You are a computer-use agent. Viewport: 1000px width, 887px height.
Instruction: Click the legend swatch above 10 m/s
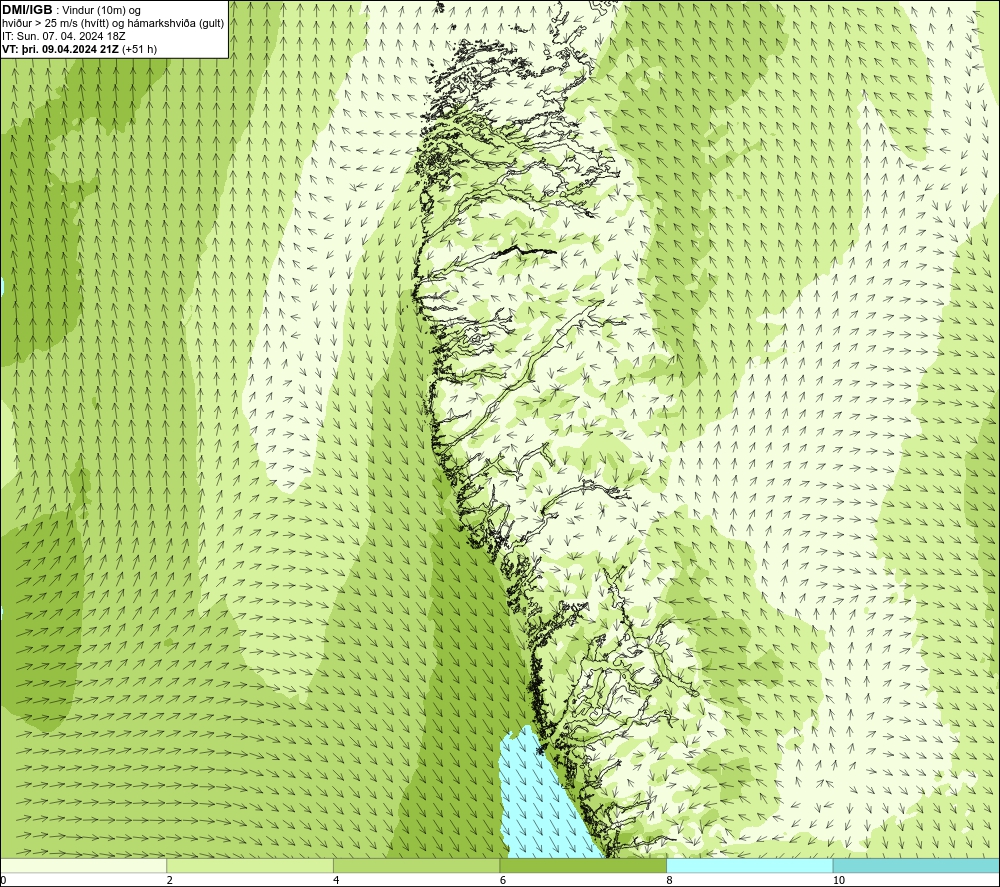916,865
